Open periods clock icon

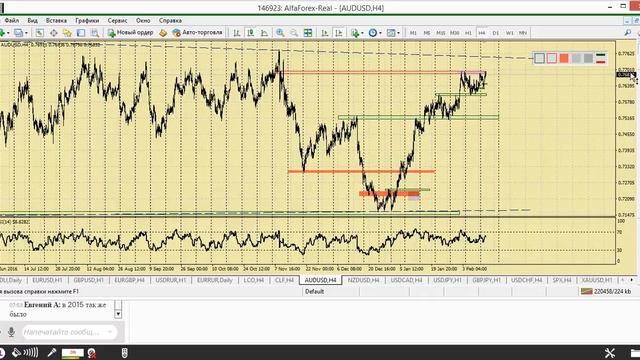point(373,33)
